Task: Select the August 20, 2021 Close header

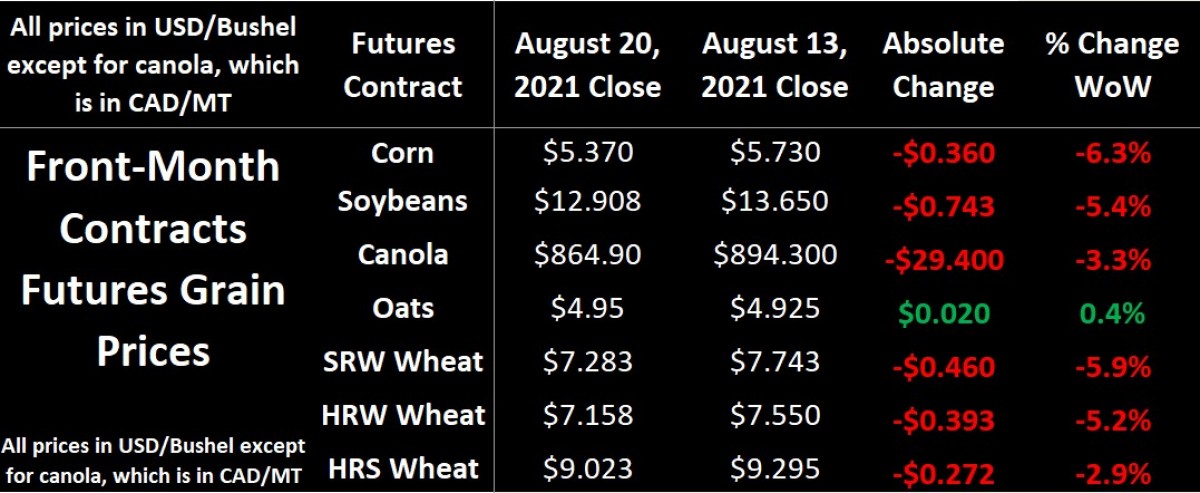Action: click(x=587, y=65)
